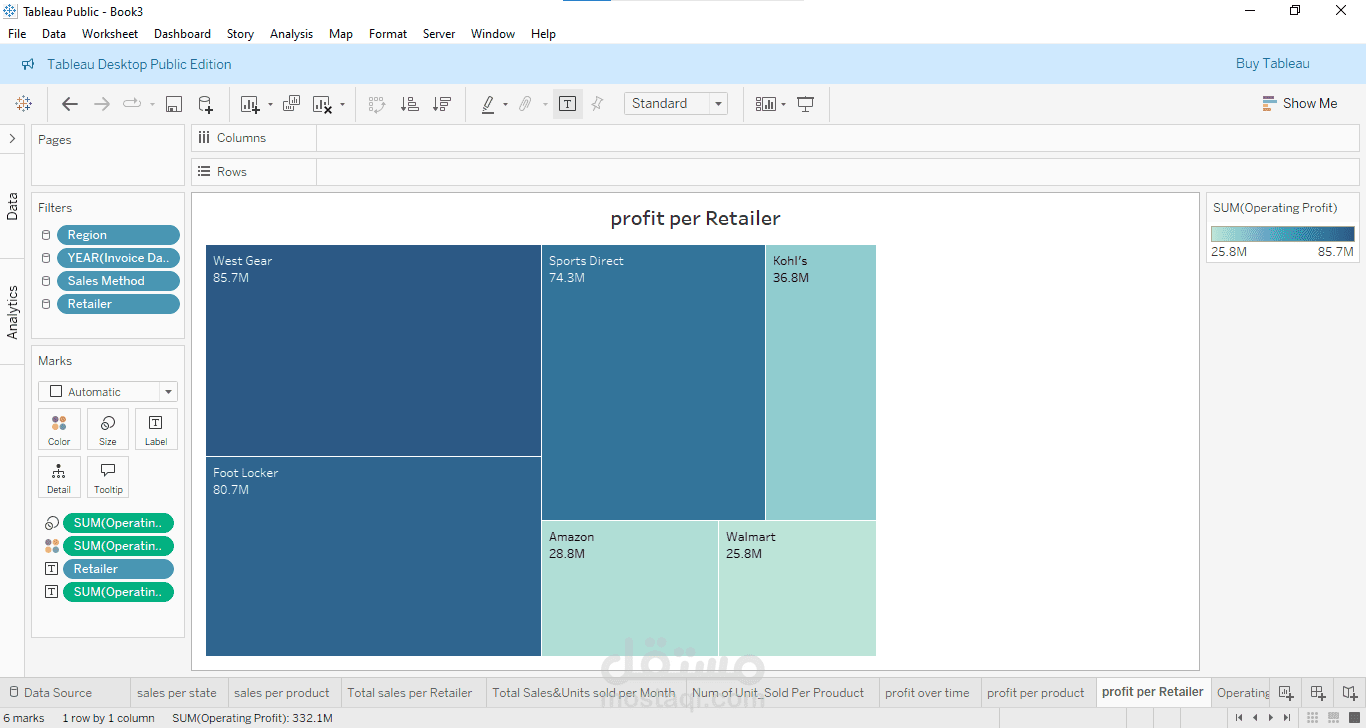Switch to the Data side tab
Viewport: 1366px width, 728px height.
click(x=13, y=207)
